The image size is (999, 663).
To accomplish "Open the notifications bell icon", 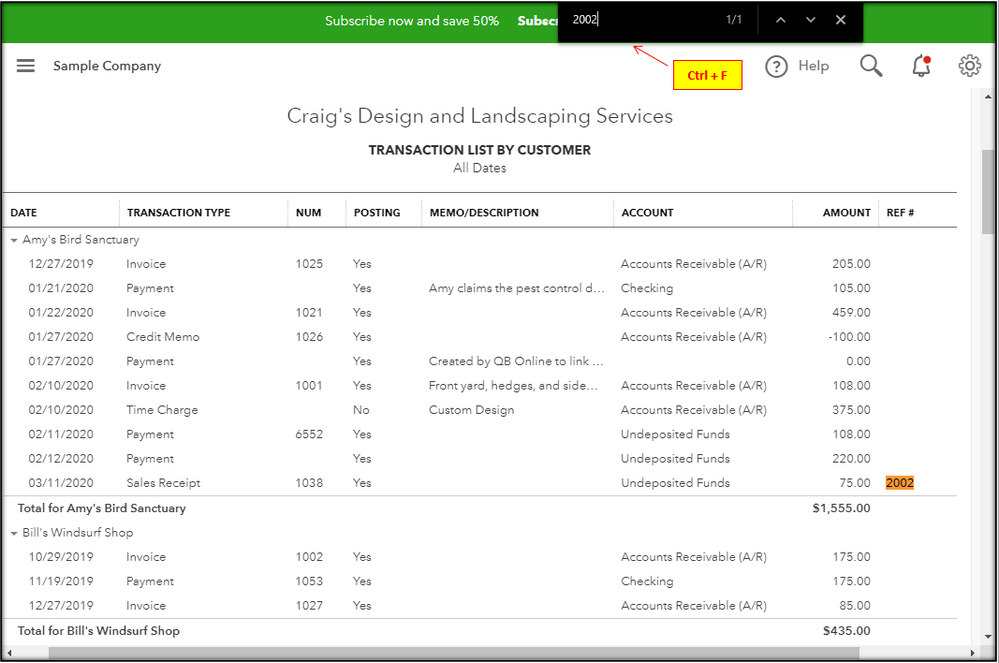I will point(921,66).
